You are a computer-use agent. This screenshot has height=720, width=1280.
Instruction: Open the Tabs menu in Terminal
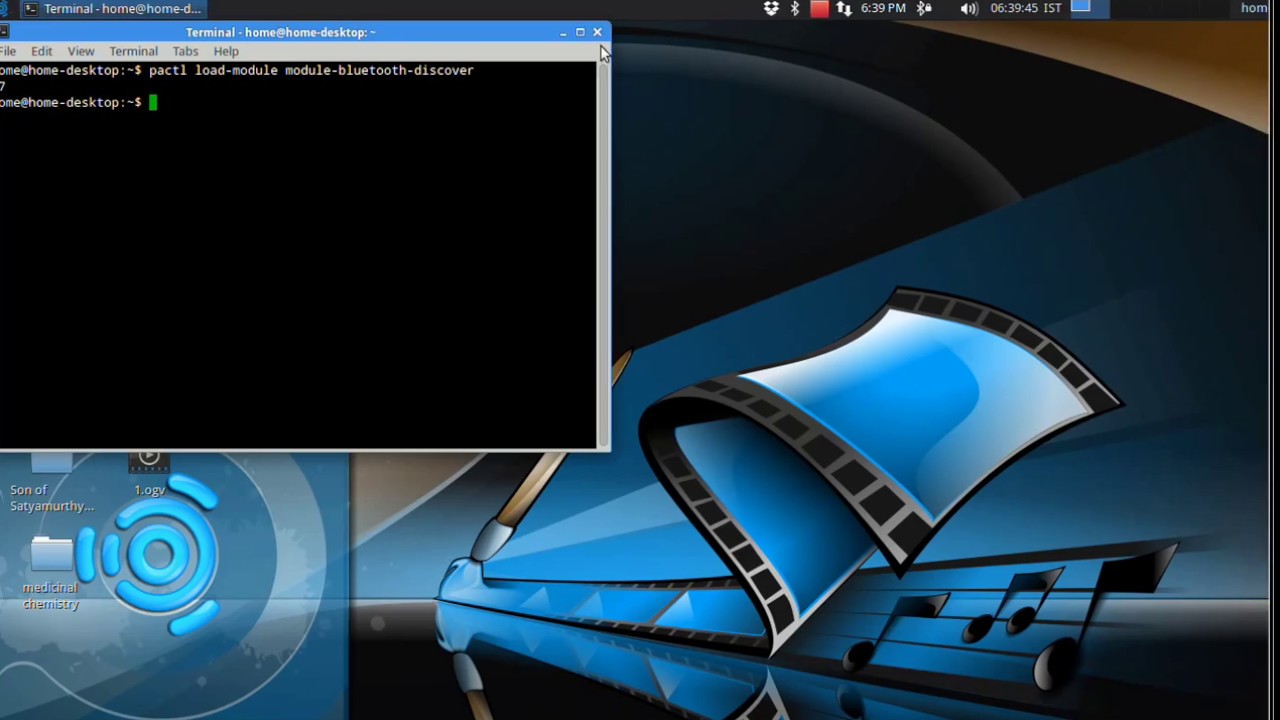coord(185,51)
